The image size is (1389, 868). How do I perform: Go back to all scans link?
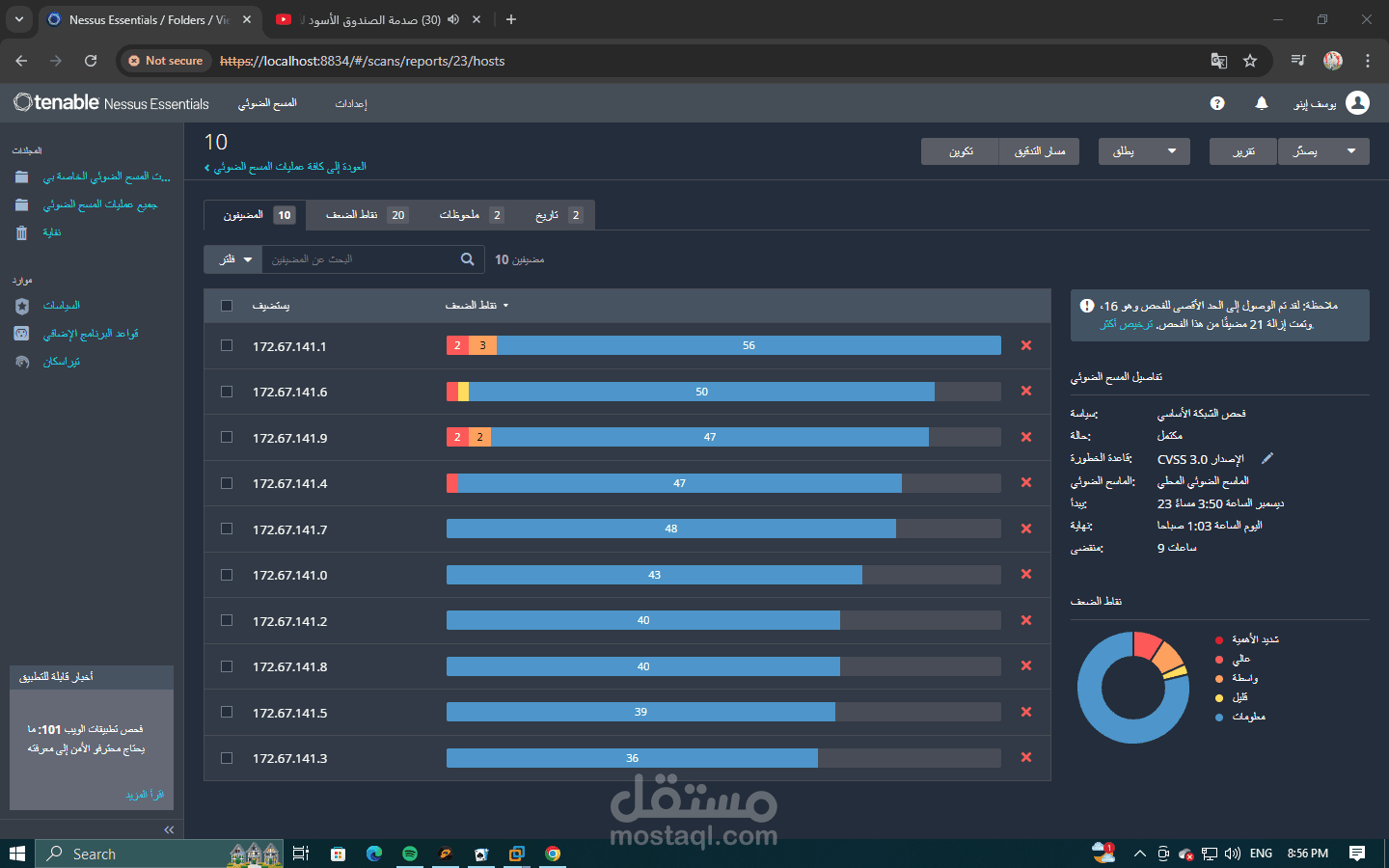[286, 167]
